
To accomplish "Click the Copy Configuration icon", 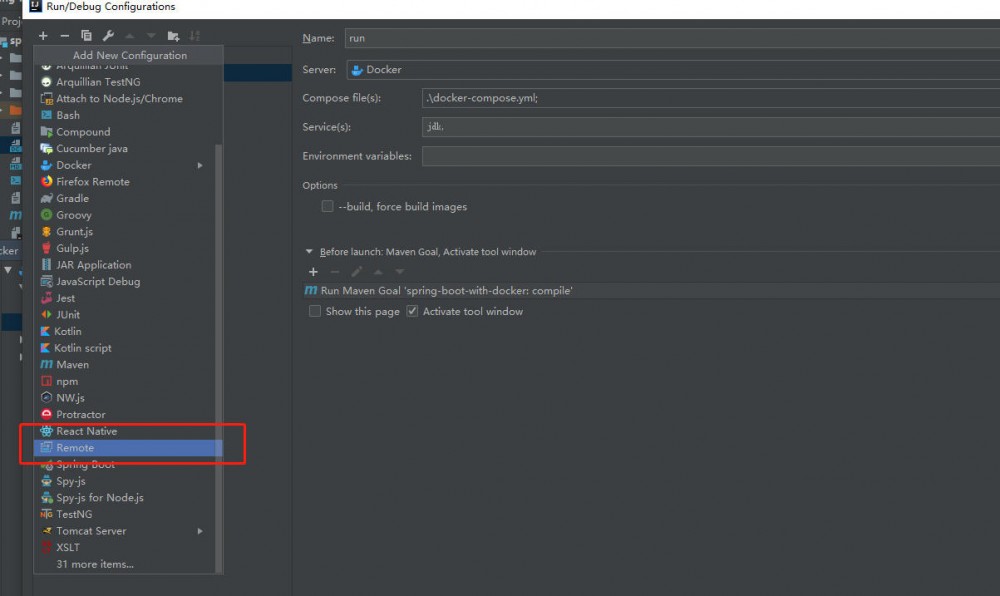I will (86, 36).
